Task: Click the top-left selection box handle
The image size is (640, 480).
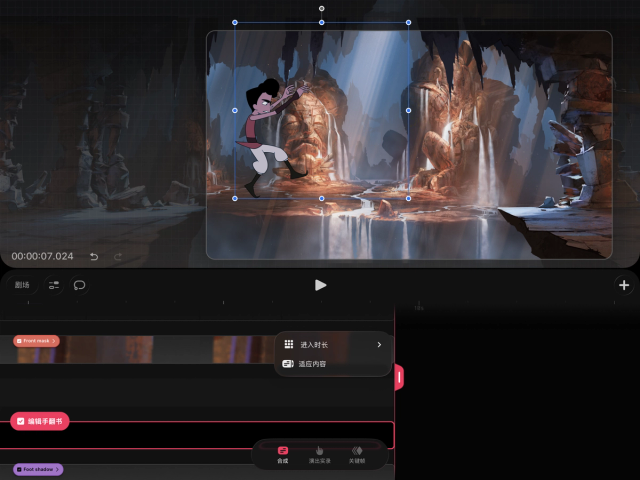Action: 235,22
